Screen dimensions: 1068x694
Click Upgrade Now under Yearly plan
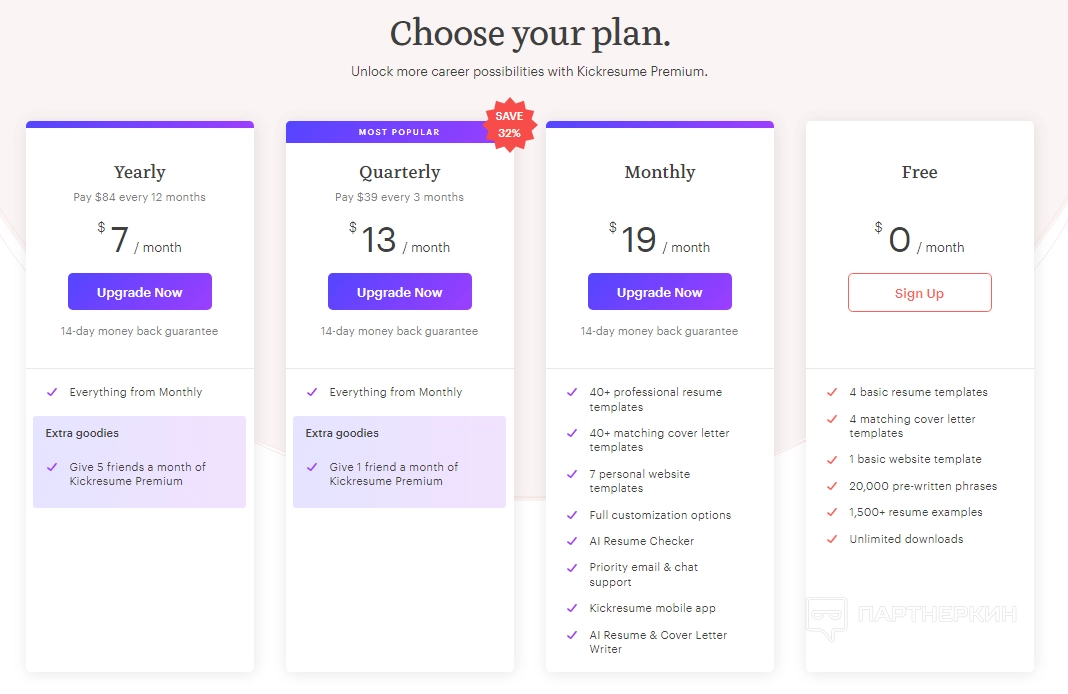[x=140, y=292]
